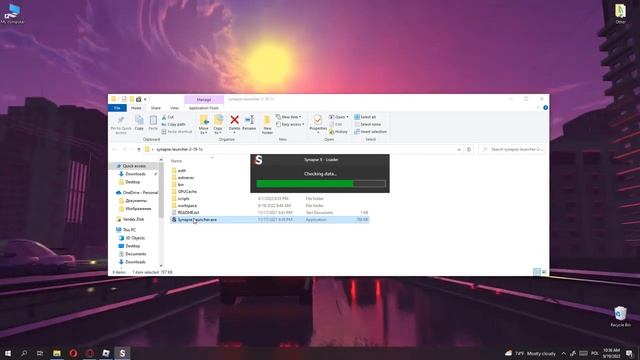Image resolution: width=640 pixels, height=360 pixels.
Task: Click the Manage contextual tab
Action: pyautogui.click(x=204, y=100)
